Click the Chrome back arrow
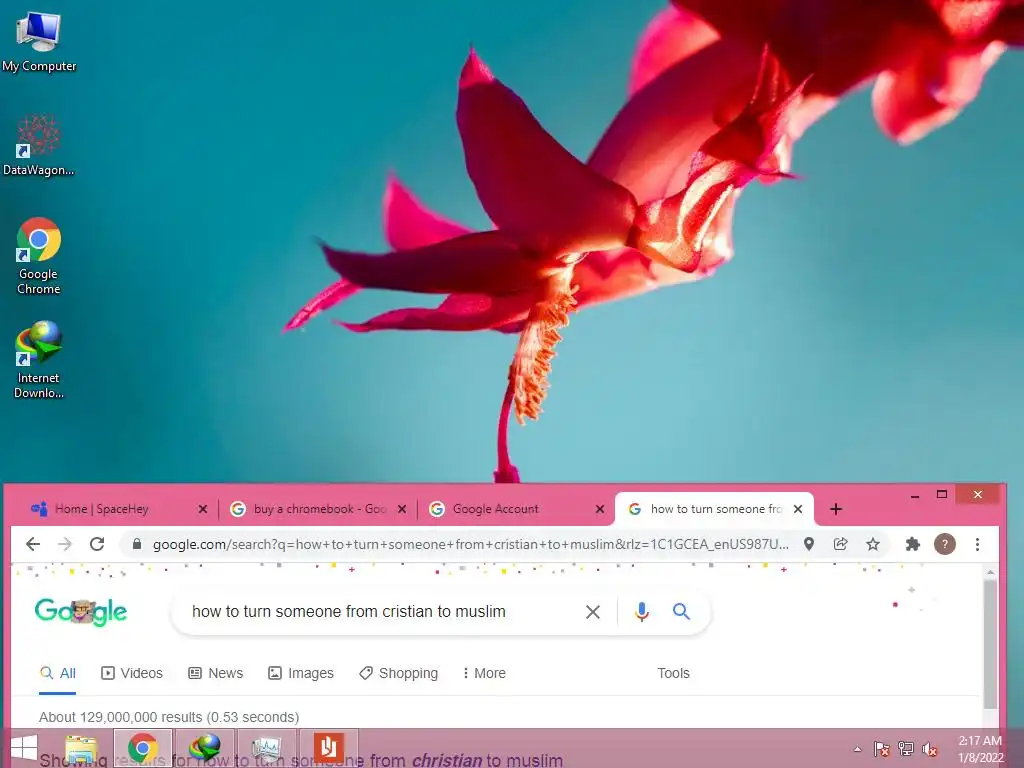 click(33, 544)
